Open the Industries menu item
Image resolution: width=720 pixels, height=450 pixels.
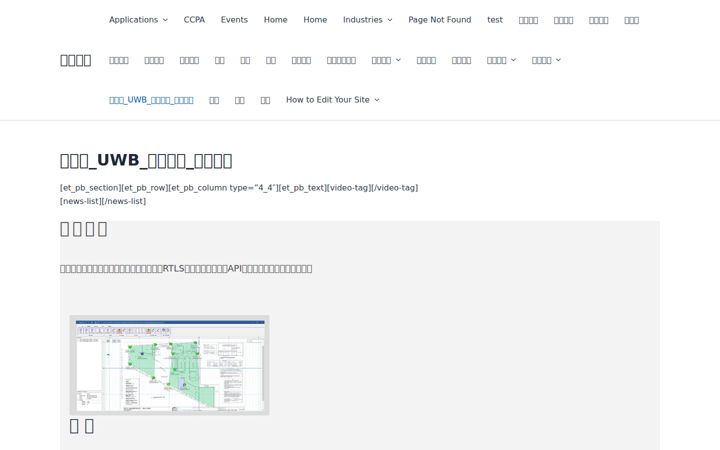363,20
